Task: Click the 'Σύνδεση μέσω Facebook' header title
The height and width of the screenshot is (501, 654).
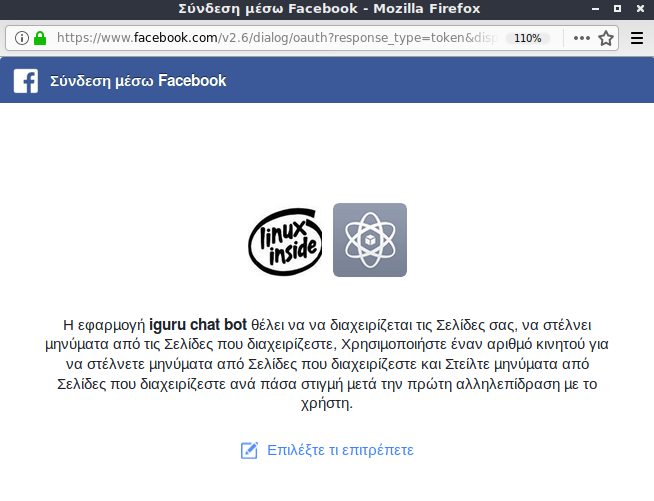Action: click(138, 81)
